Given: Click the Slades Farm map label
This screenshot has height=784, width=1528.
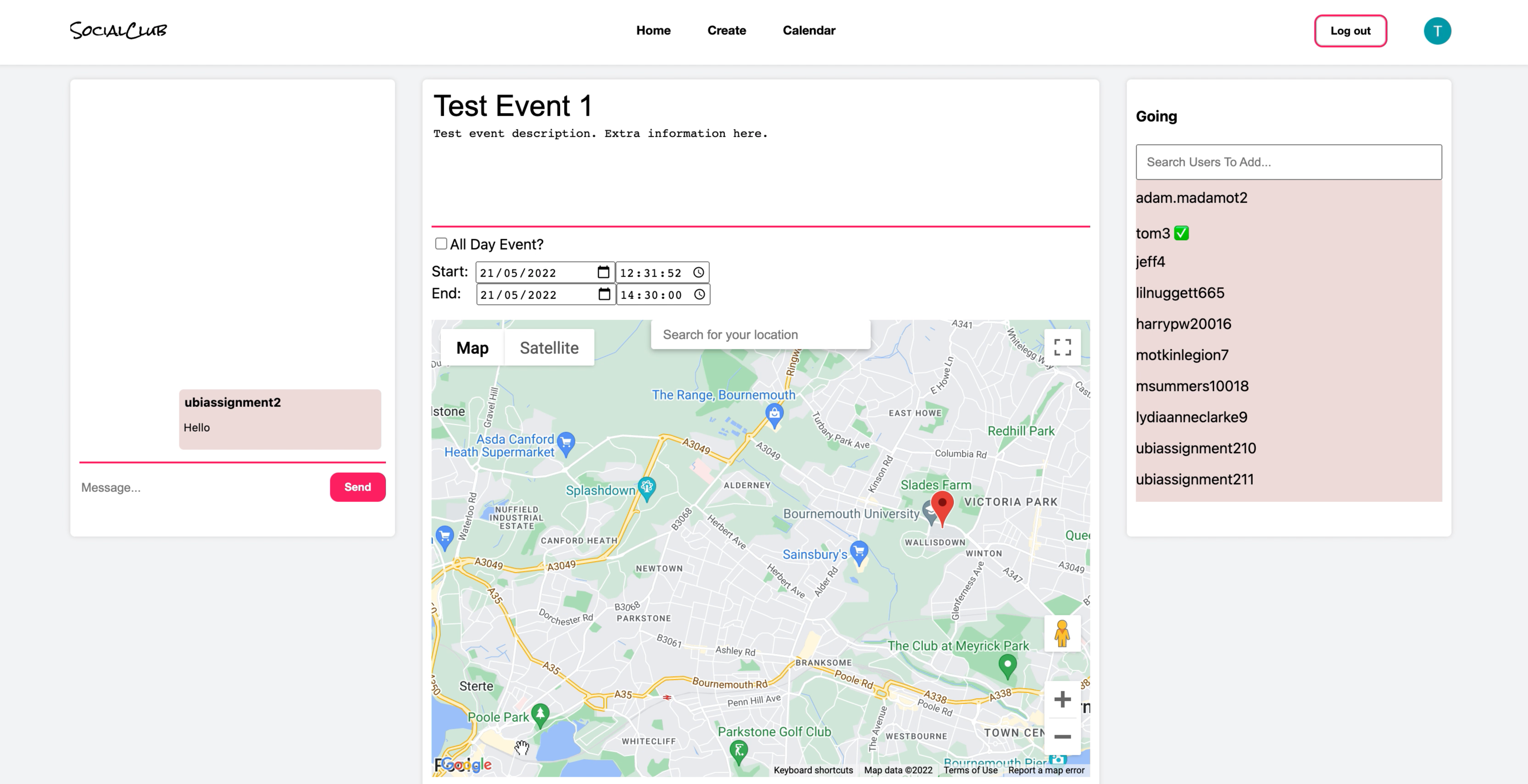Looking at the screenshot, I should point(935,485).
